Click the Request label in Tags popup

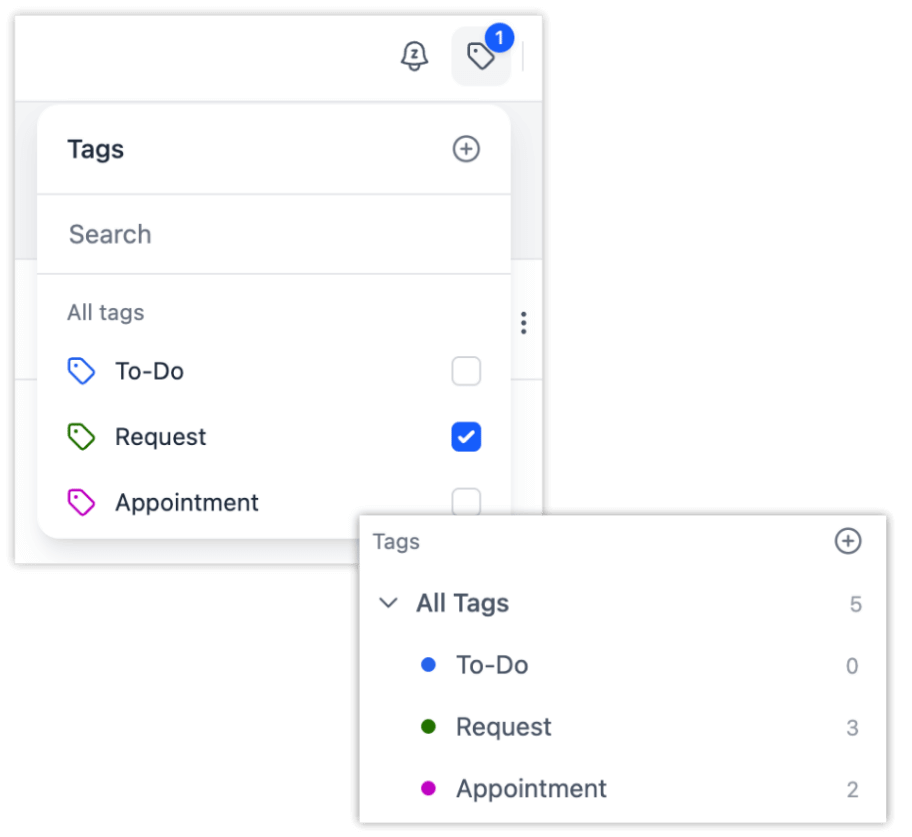coord(161,437)
